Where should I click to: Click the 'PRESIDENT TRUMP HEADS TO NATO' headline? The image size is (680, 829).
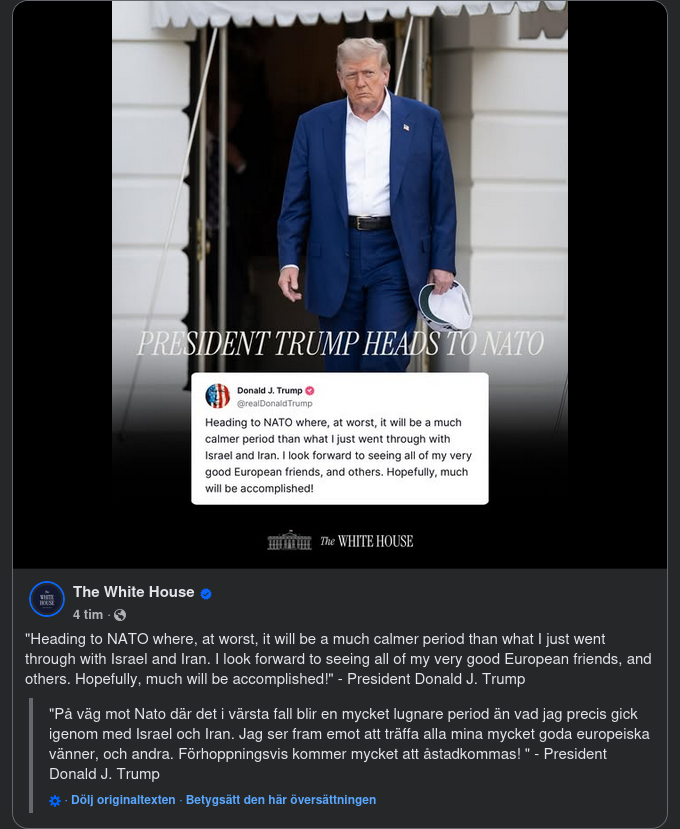(x=341, y=344)
